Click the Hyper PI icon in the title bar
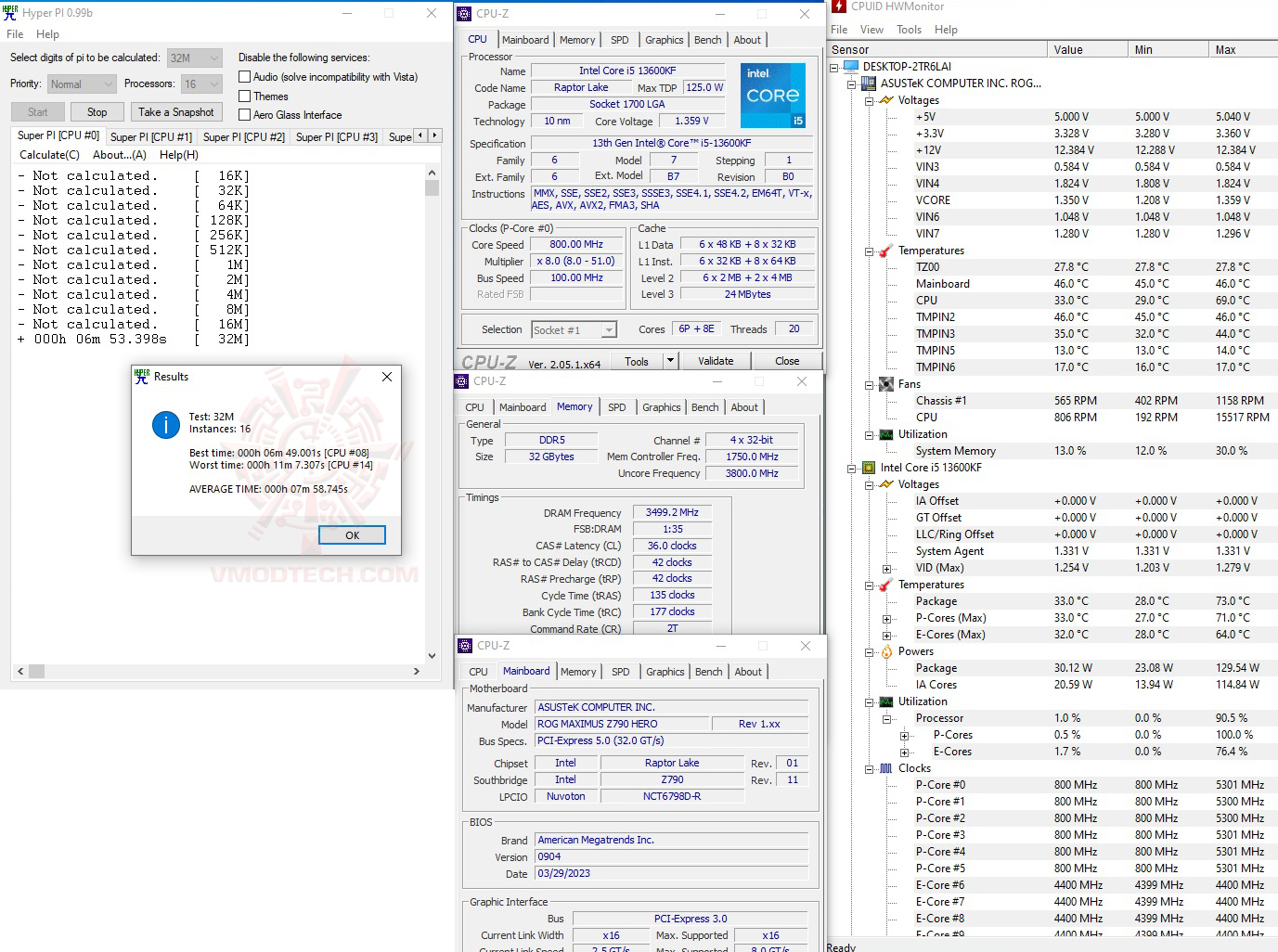The width and height of the screenshot is (1278, 952). point(10,12)
